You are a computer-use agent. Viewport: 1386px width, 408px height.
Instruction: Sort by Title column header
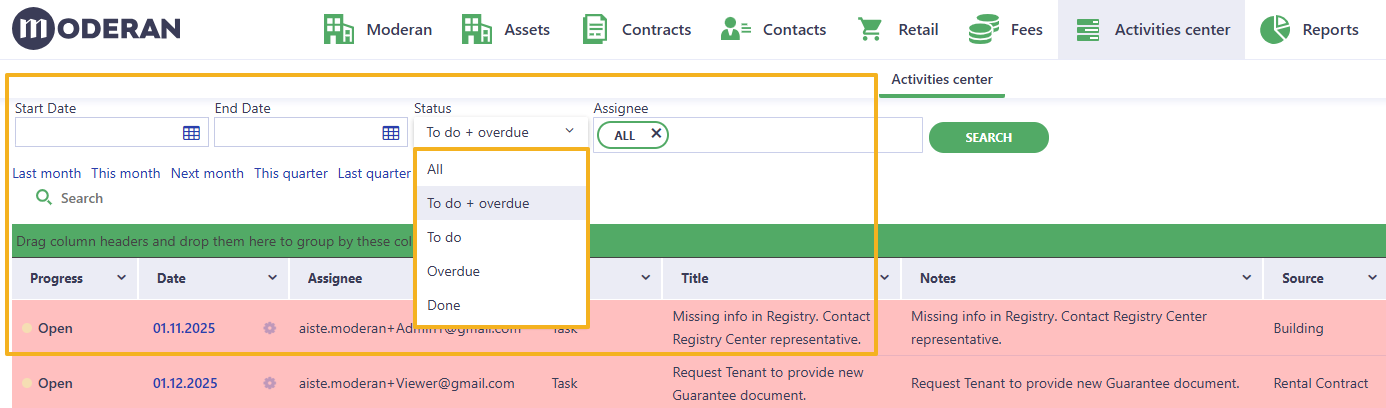695,278
